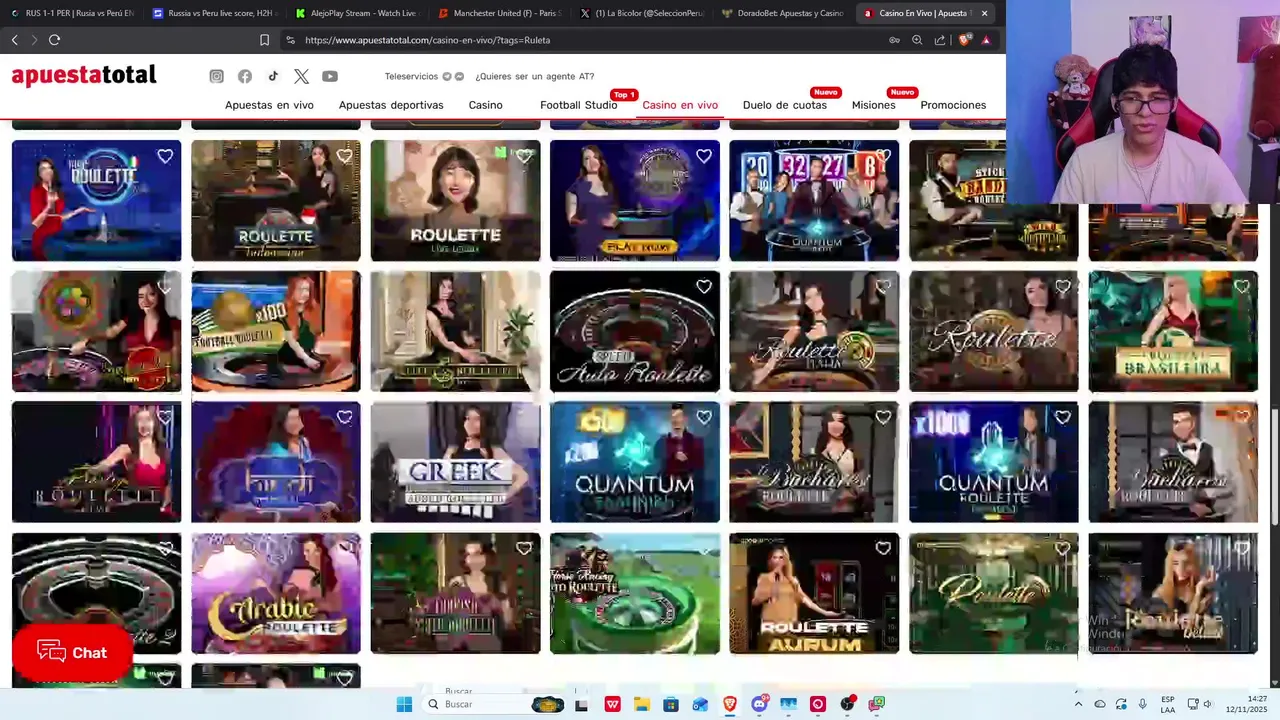The height and width of the screenshot is (720, 1280).
Task: Click the Windows taskbar Buscar search box
Action: click(494, 704)
